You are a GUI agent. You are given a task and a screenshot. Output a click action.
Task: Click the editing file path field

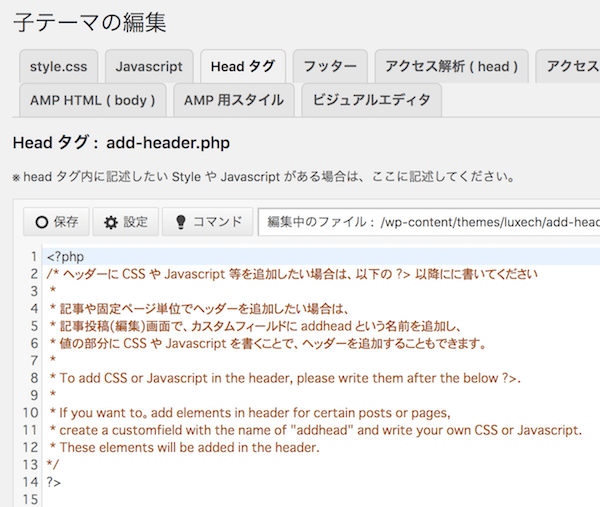pos(429,222)
